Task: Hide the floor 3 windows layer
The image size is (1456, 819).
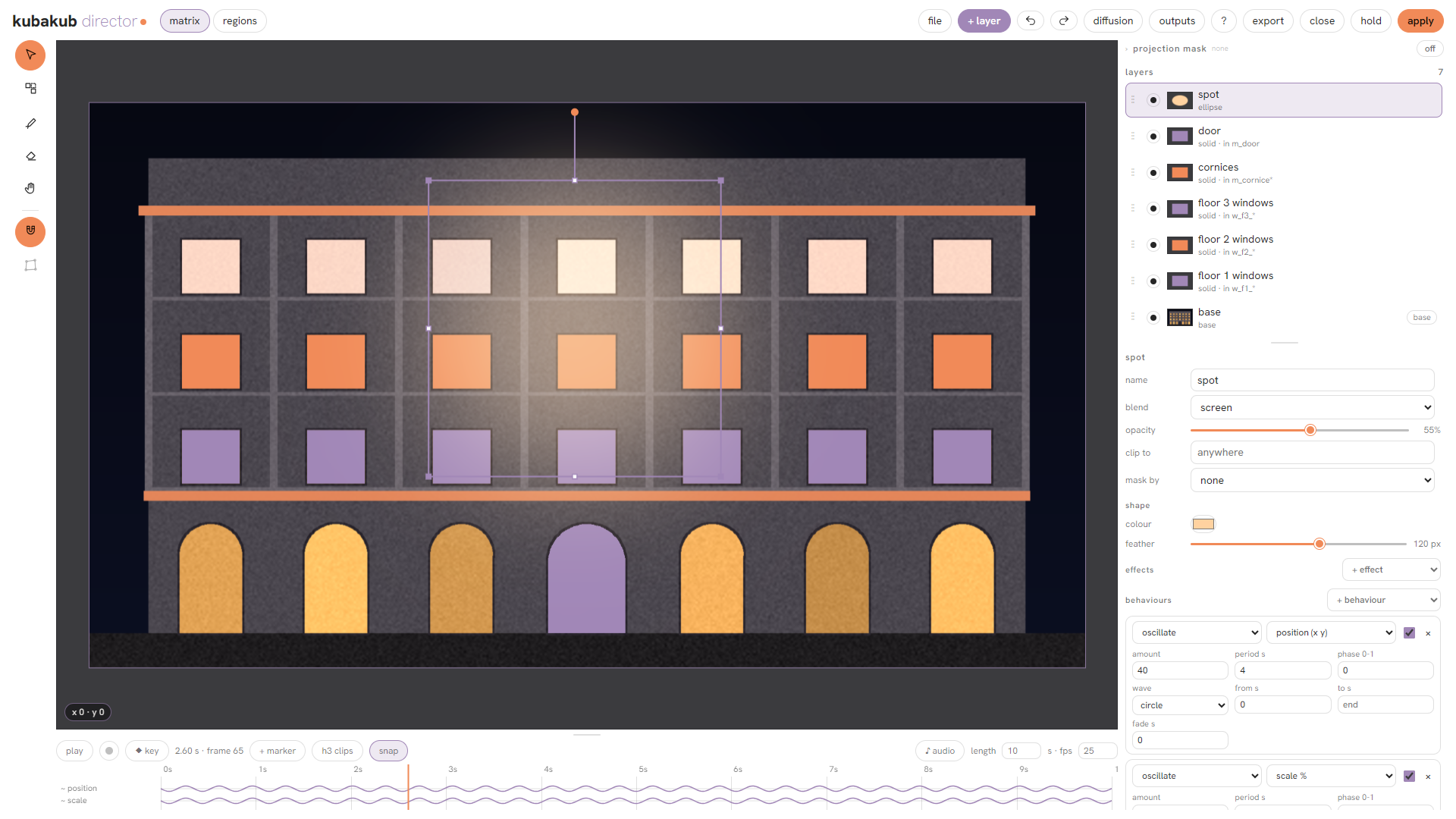Action: [1153, 209]
